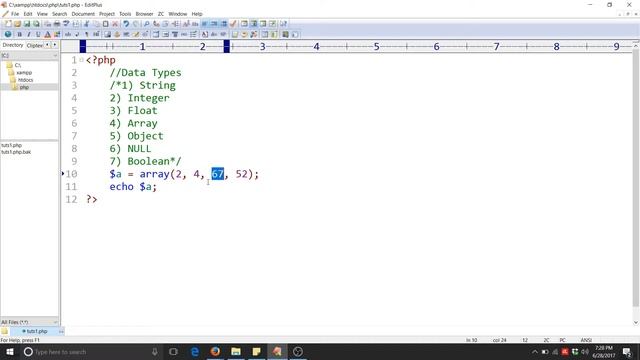Open the Tools menu
Image resolution: width=640 pixels, height=360 pixels.
point(125,14)
